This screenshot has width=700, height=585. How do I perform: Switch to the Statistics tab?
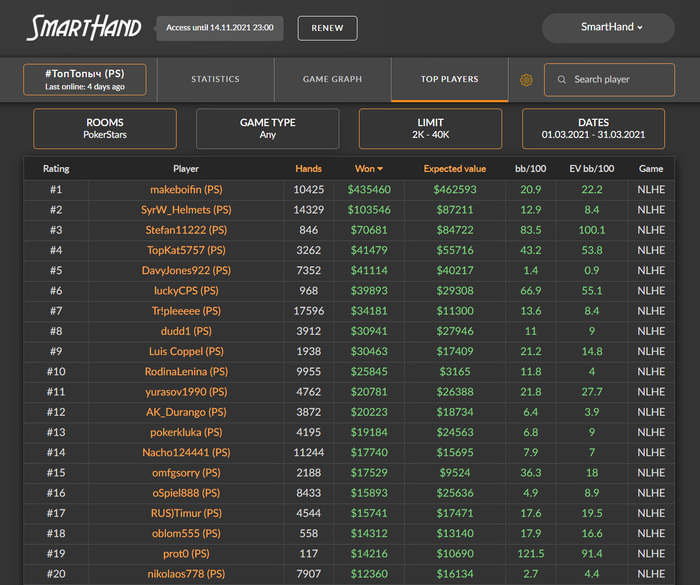pos(216,79)
